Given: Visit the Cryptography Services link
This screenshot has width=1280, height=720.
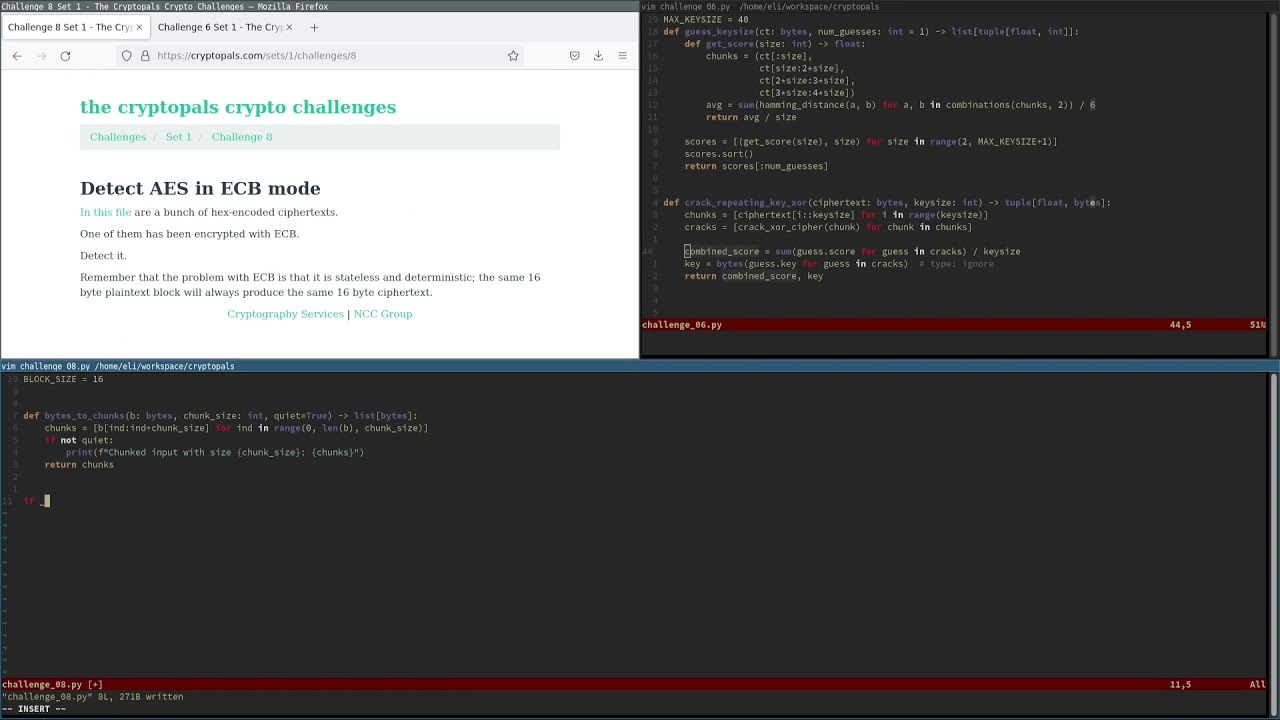Looking at the screenshot, I should tap(285, 314).
